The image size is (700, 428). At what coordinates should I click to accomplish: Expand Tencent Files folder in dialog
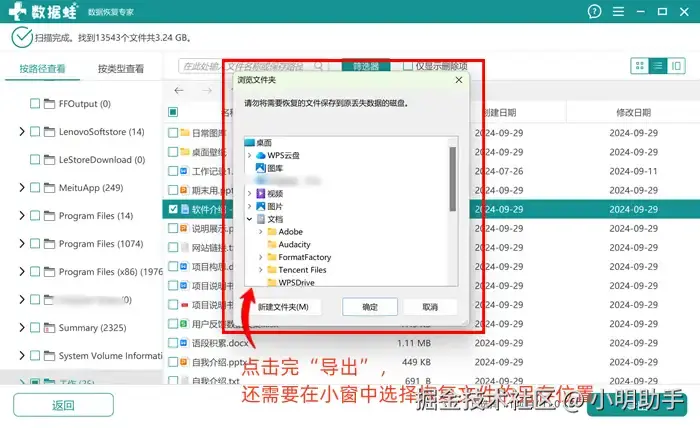[x=261, y=270]
